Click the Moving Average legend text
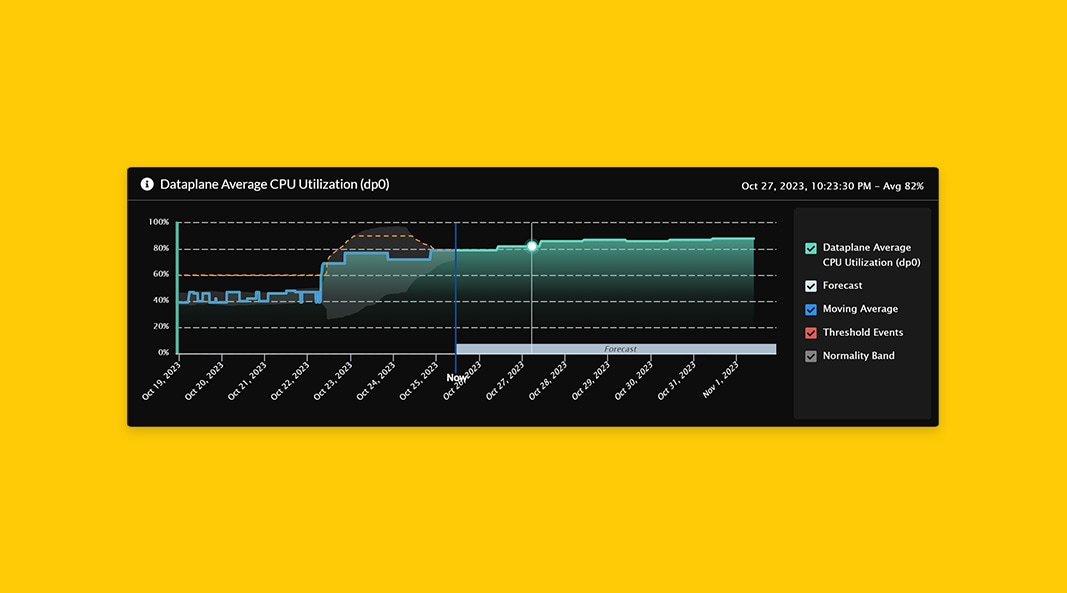The width and height of the screenshot is (1067, 593). point(860,309)
